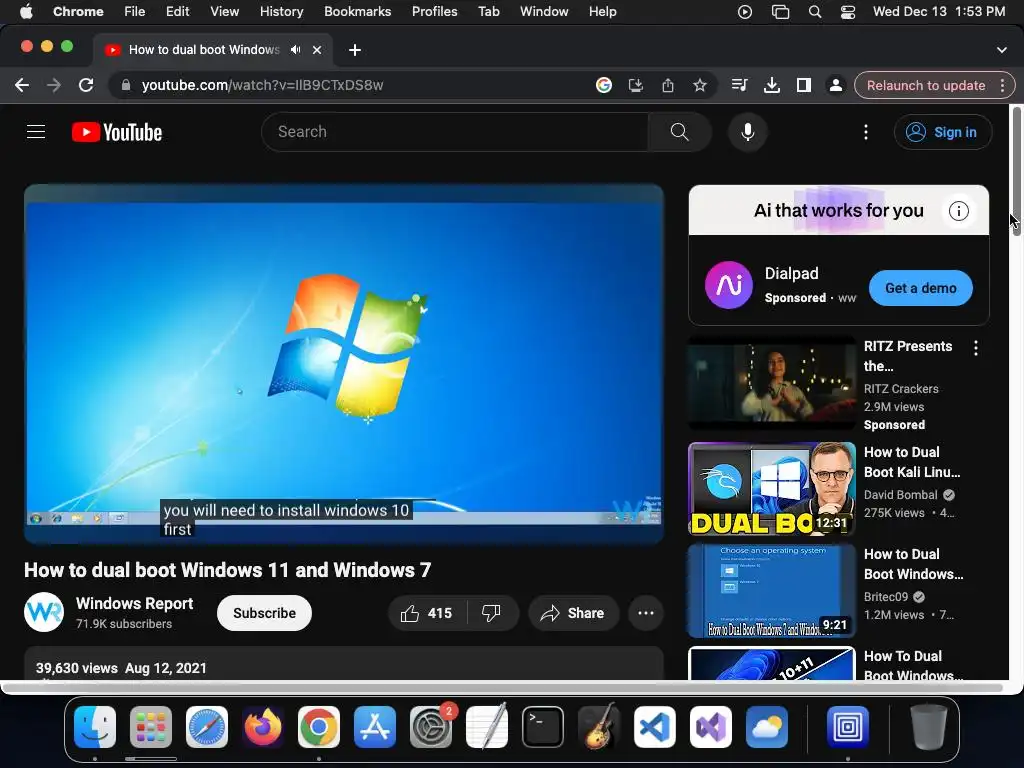Close the YouTube tab
This screenshot has width=1024, height=768.
coord(317,50)
